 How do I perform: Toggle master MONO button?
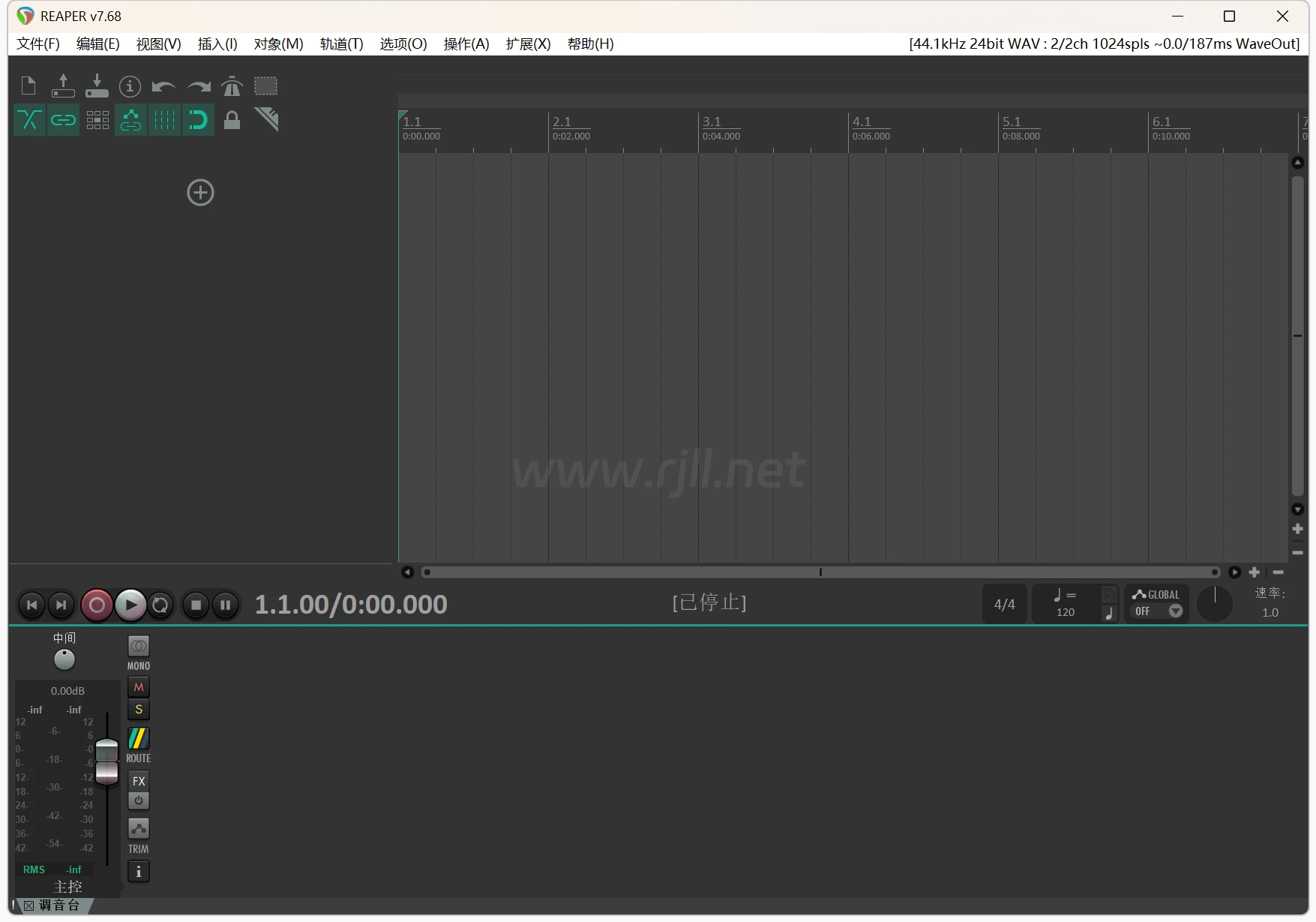click(x=139, y=647)
